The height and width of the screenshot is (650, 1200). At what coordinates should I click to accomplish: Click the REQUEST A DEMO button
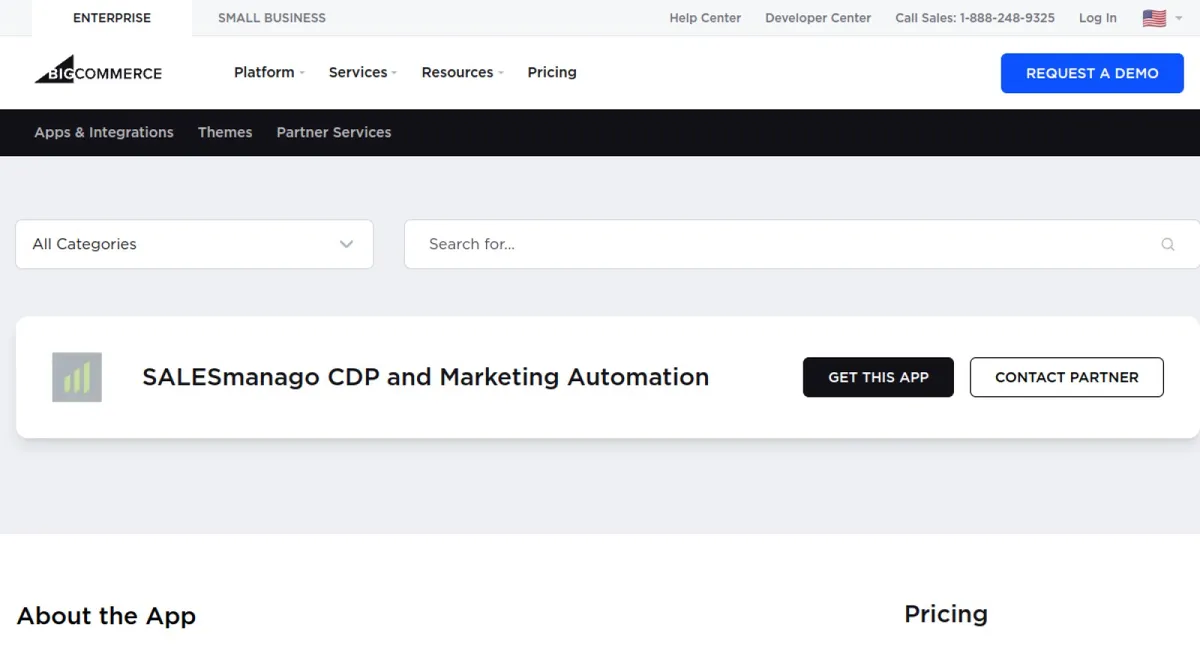pos(1091,73)
